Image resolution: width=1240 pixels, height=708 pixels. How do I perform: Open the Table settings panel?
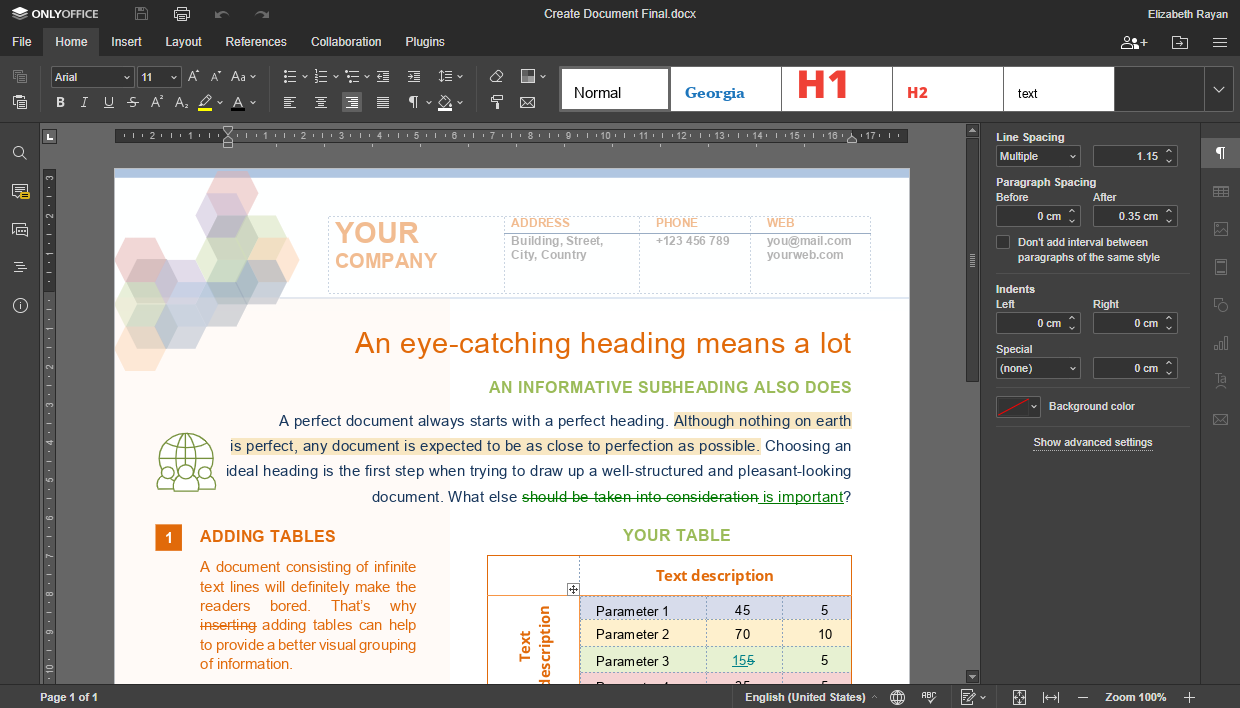click(1219, 191)
